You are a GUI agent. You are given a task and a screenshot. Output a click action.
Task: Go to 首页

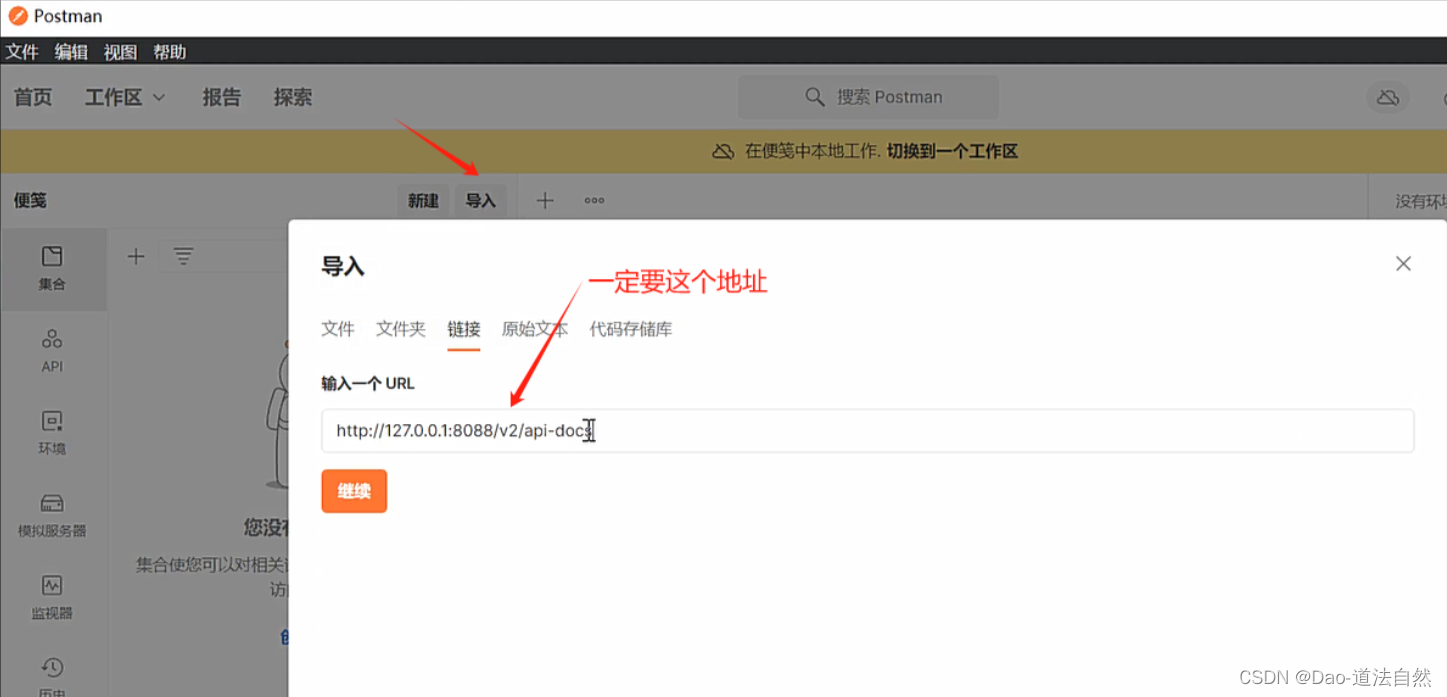33,97
